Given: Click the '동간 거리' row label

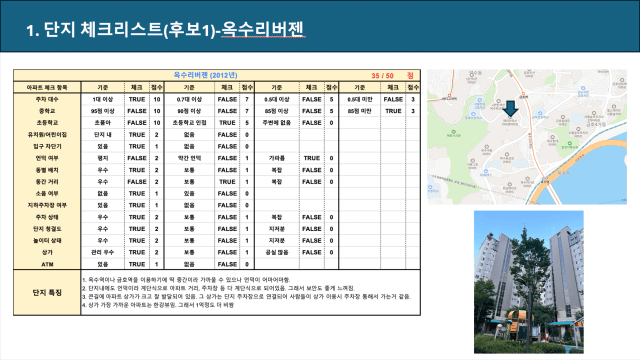Looking at the screenshot, I should tap(47, 182).
